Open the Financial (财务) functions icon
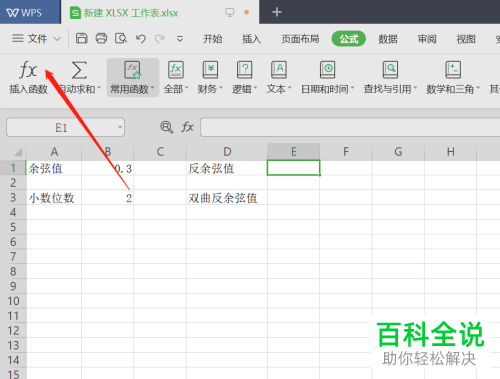This screenshot has height=379, width=500. pos(210,70)
